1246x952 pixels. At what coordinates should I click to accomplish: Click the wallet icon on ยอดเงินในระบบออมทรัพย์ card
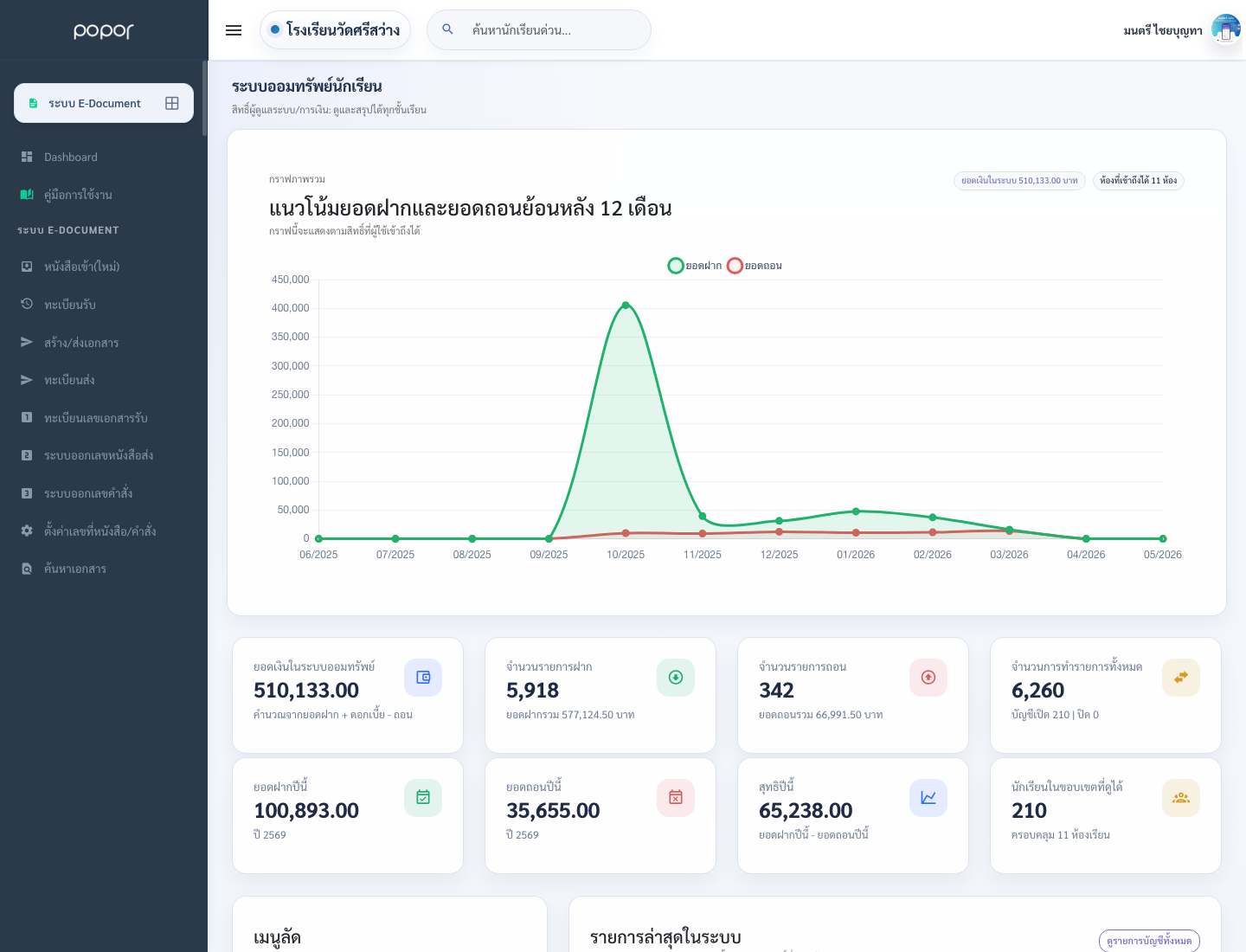tap(423, 678)
